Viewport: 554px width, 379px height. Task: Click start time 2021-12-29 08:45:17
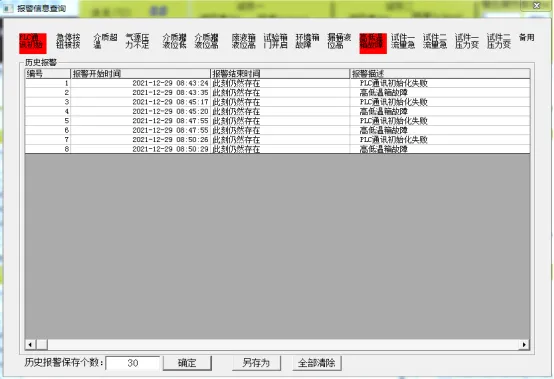tap(170, 102)
